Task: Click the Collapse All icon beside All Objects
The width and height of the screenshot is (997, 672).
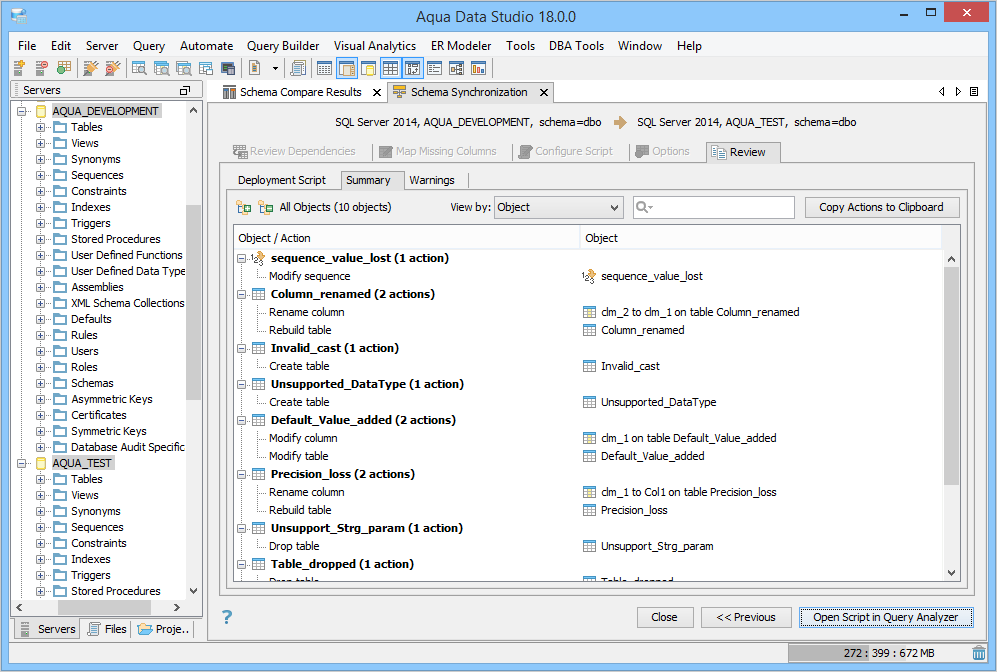Action: [266, 207]
